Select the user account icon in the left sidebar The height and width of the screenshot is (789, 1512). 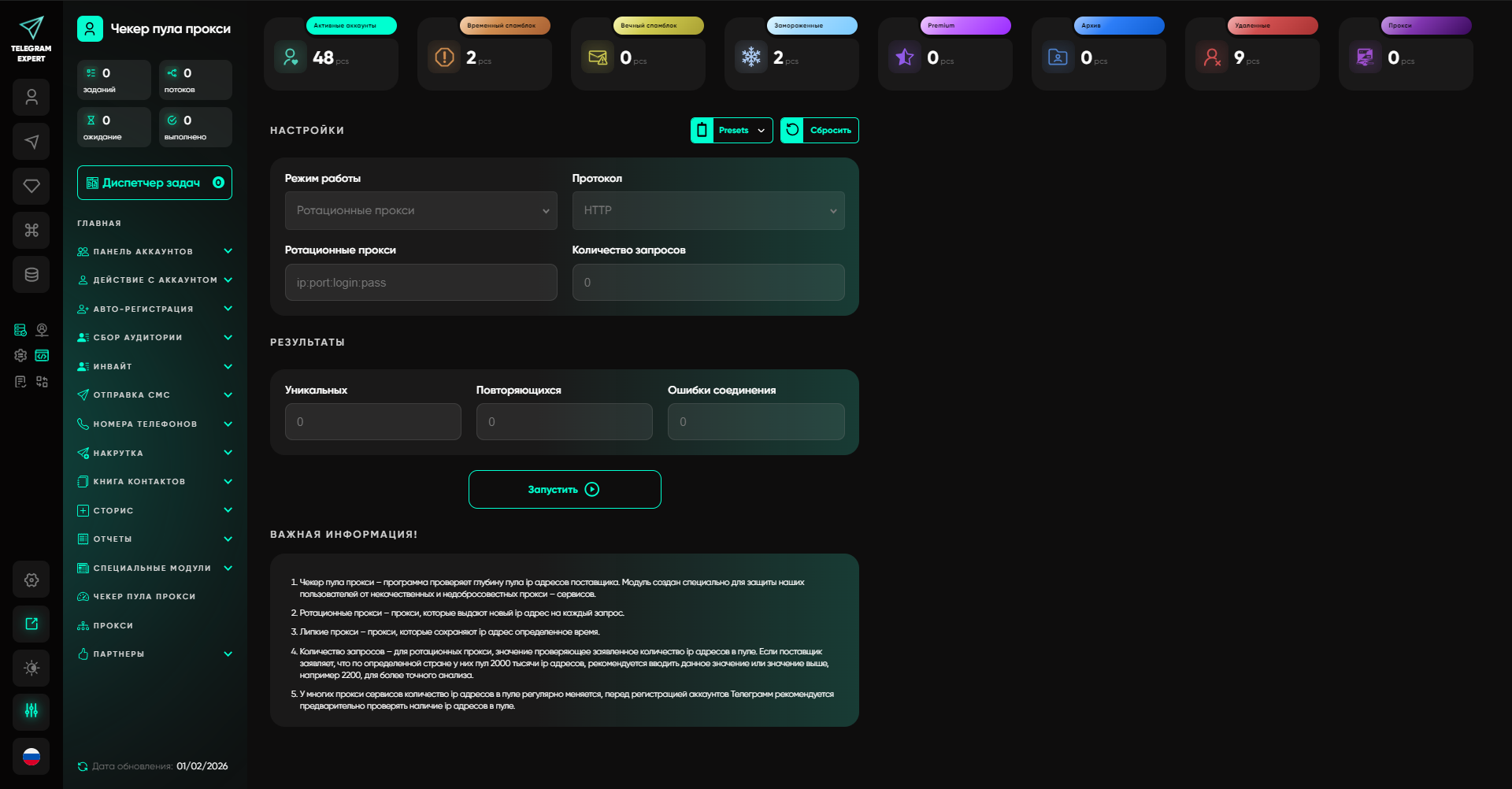point(31,97)
